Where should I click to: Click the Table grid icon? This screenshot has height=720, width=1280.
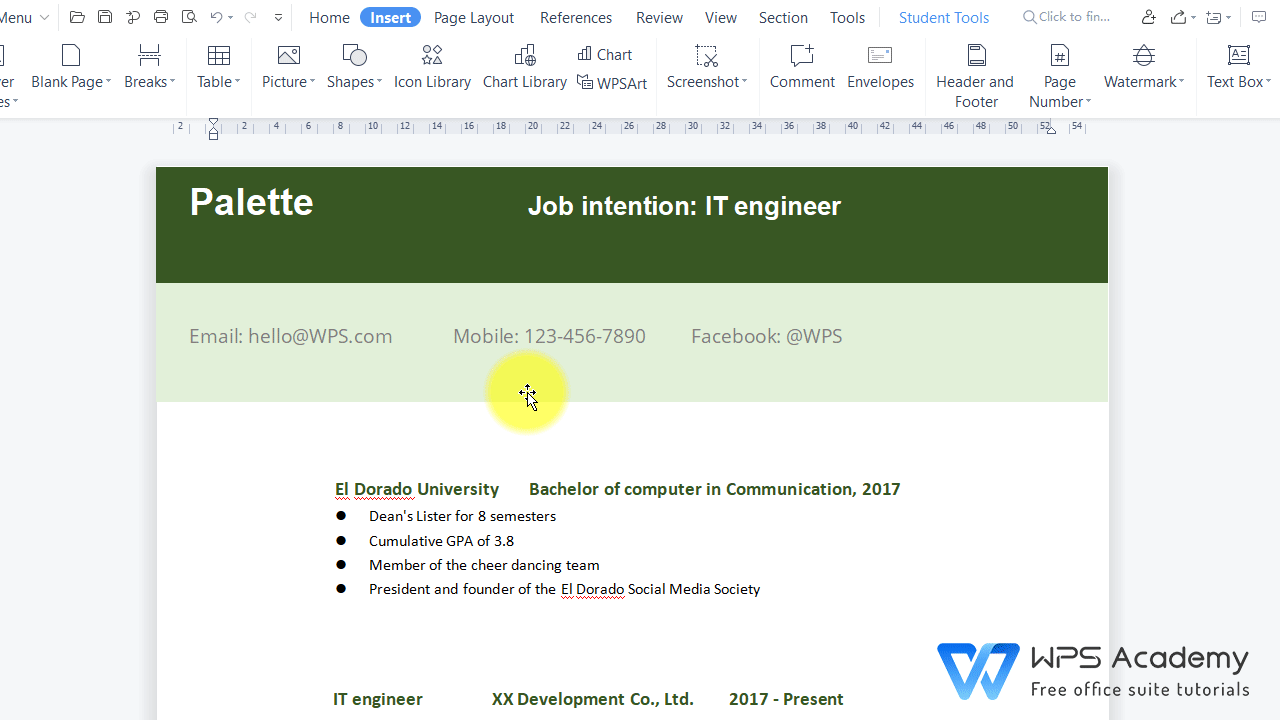coord(218,55)
